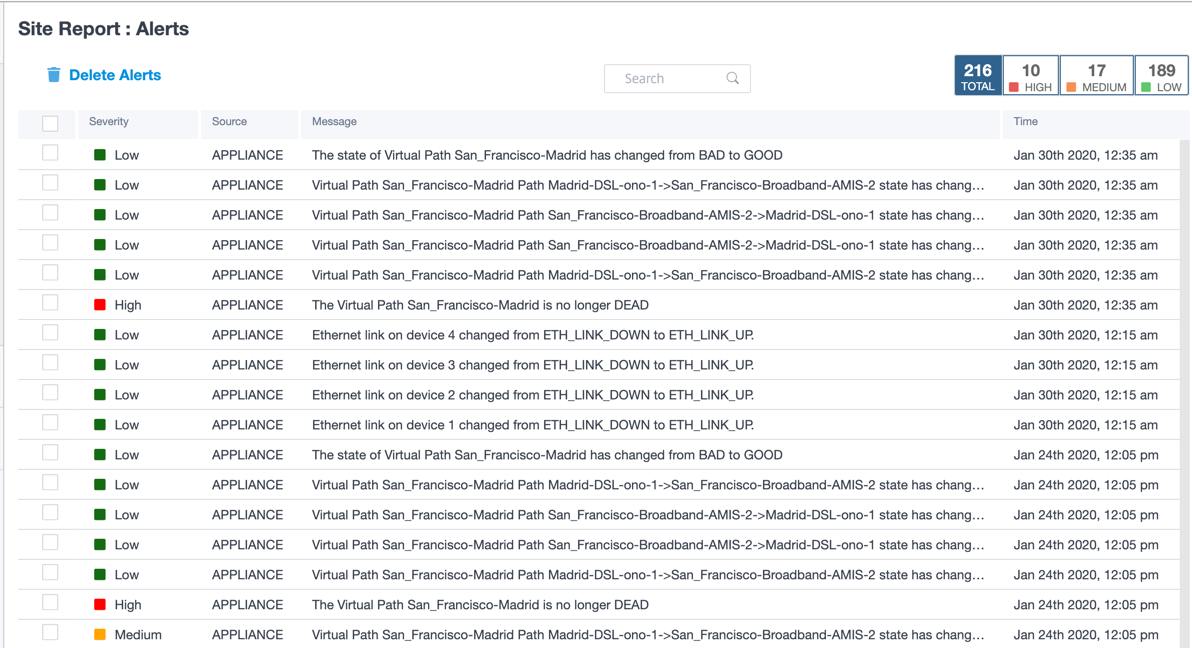
Task: Click the APPLIANCE source in the Medium alert row
Action: [x=247, y=634]
